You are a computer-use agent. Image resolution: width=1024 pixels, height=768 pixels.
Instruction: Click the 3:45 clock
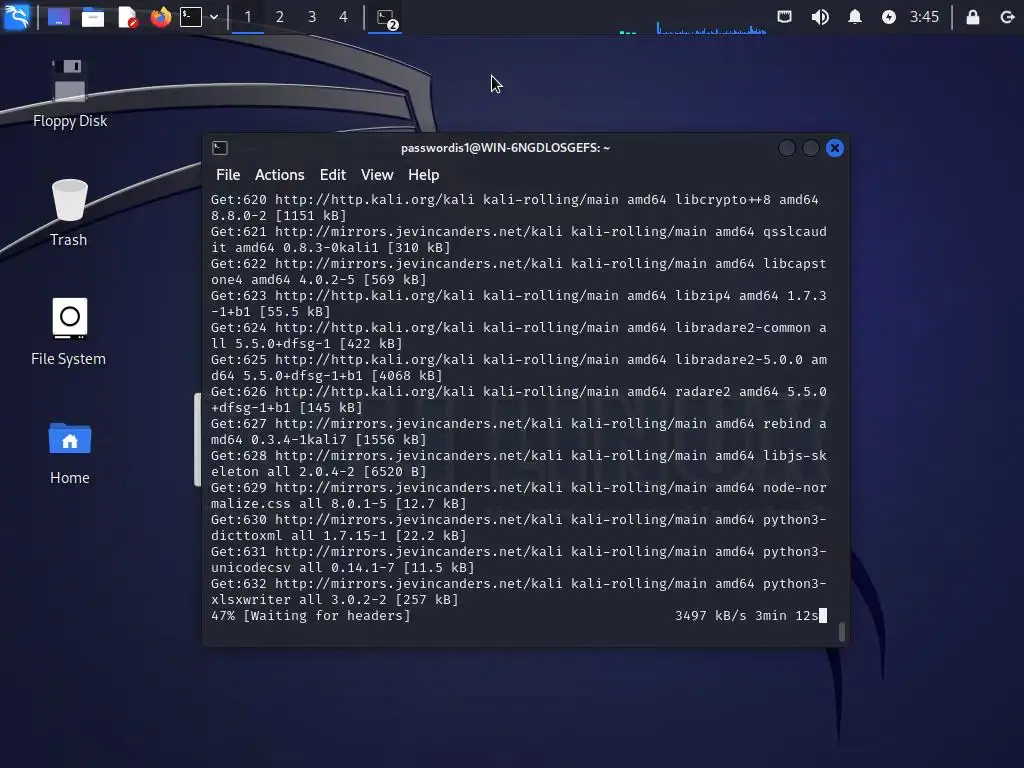(924, 17)
